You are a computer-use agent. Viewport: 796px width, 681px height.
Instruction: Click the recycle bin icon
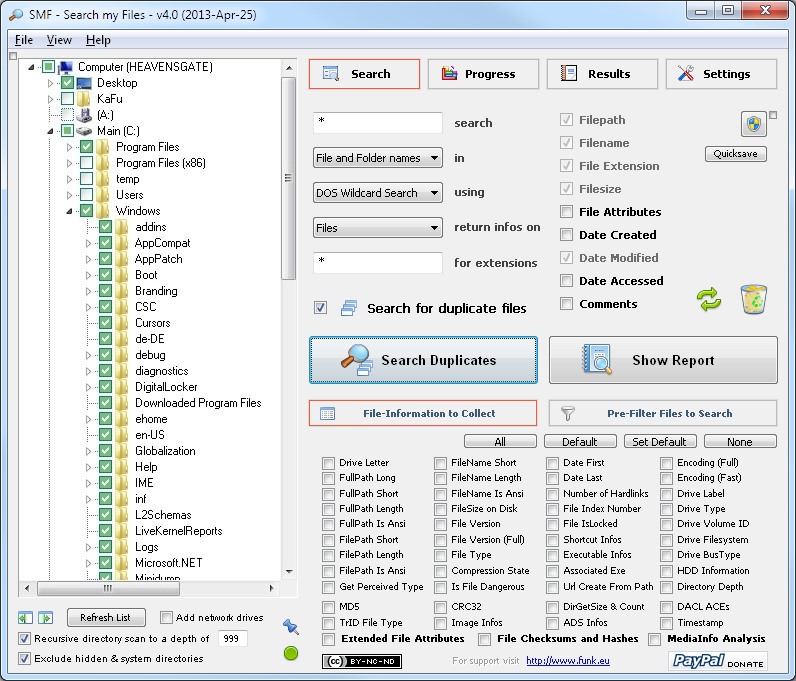point(753,299)
